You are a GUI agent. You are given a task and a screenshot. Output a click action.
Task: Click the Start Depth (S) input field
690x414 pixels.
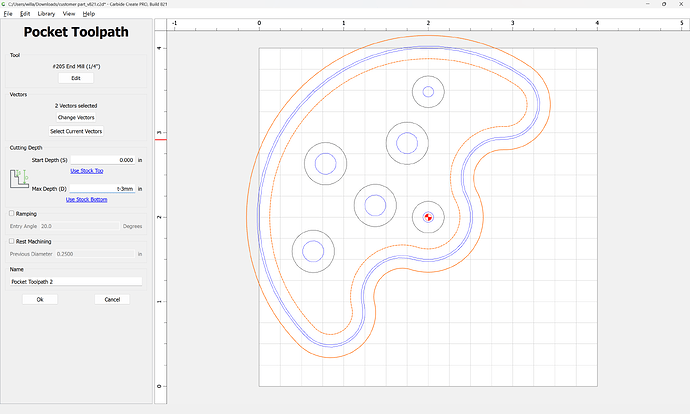[103, 160]
